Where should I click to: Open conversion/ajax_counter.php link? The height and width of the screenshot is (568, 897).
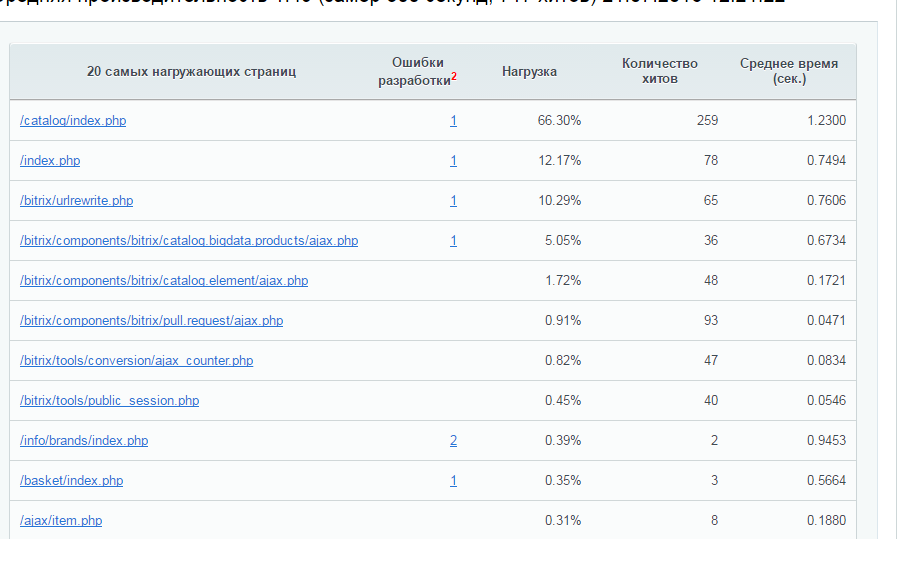click(137, 361)
